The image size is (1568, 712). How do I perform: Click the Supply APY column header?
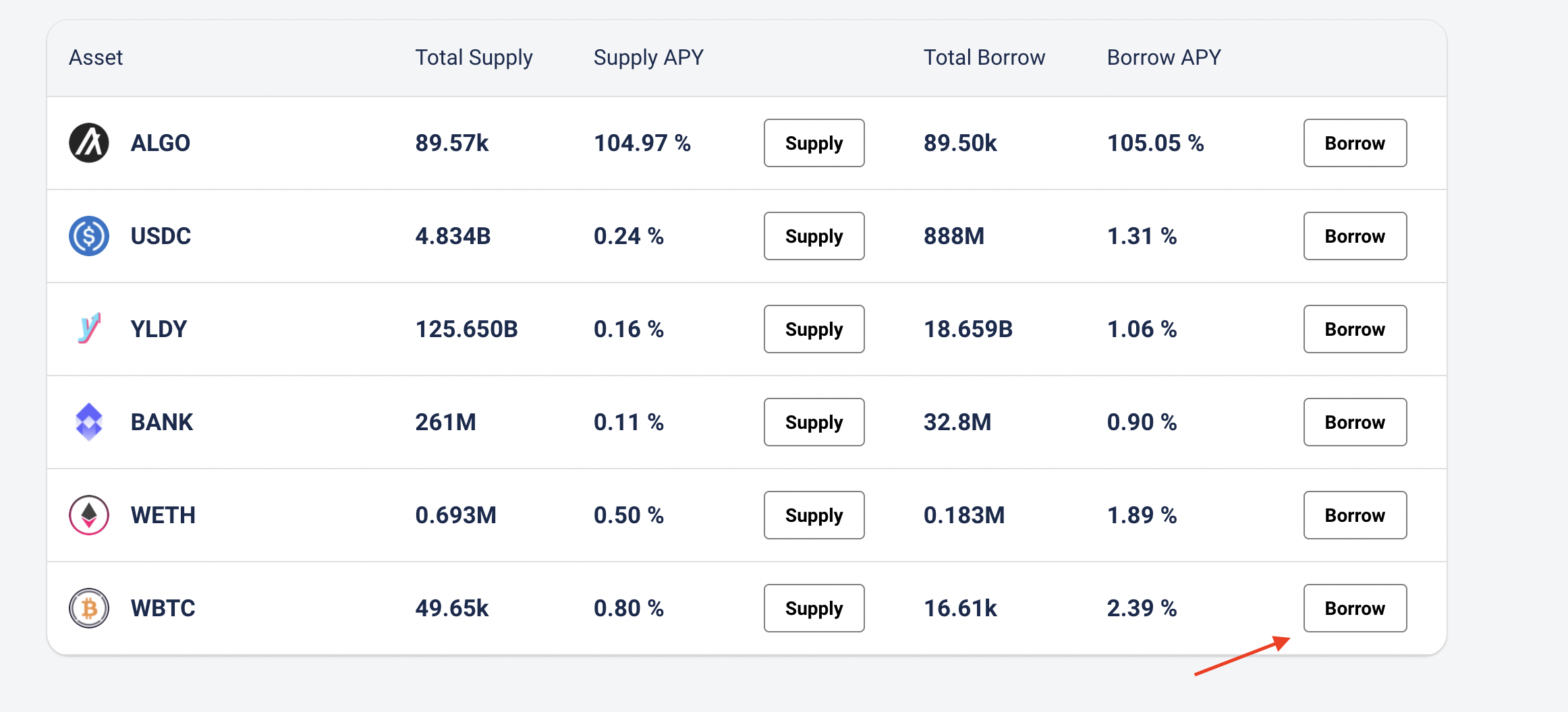pos(648,58)
